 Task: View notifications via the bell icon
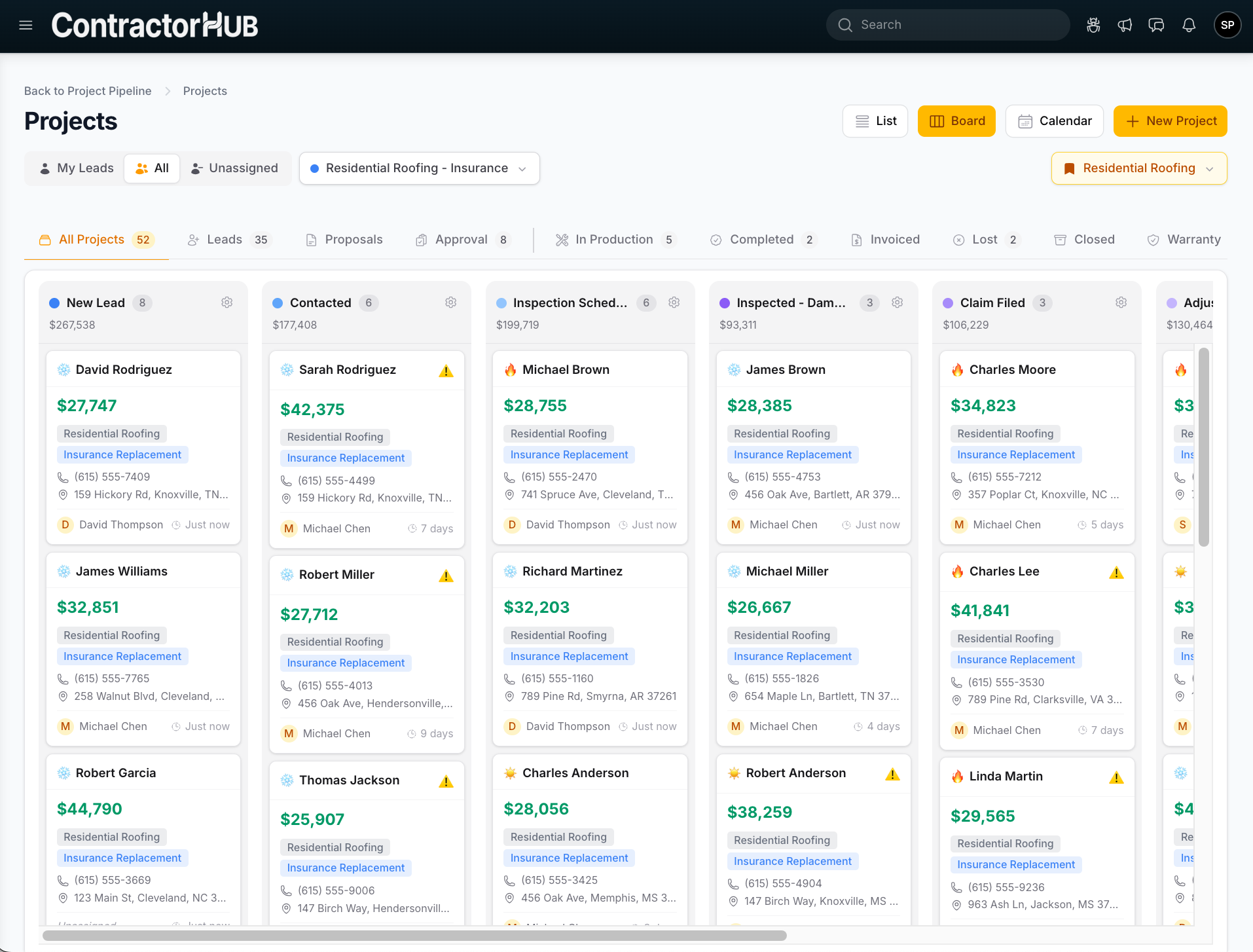coord(1189,25)
